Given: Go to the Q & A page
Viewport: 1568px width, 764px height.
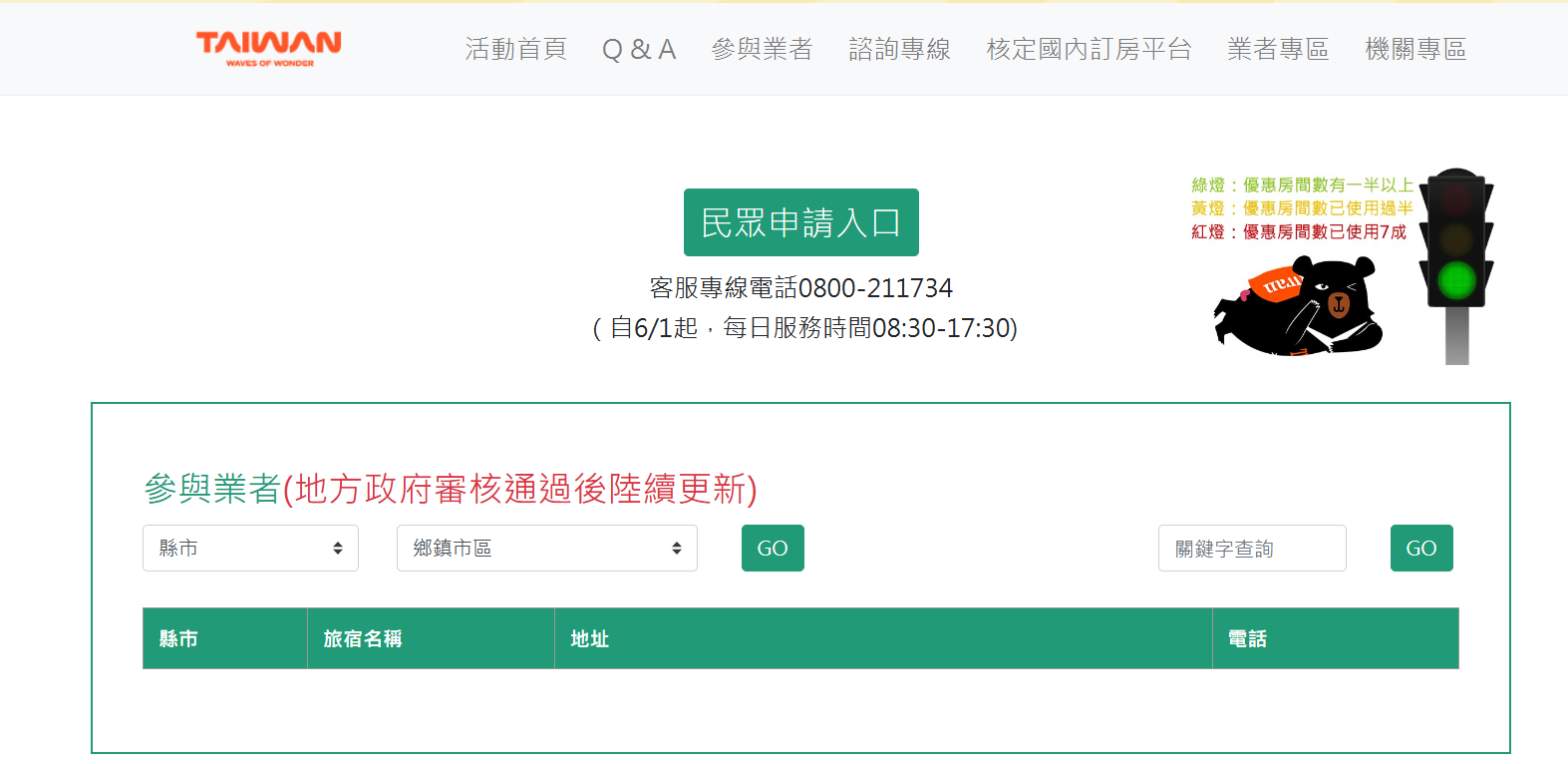Looking at the screenshot, I should click(x=639, y=49).
